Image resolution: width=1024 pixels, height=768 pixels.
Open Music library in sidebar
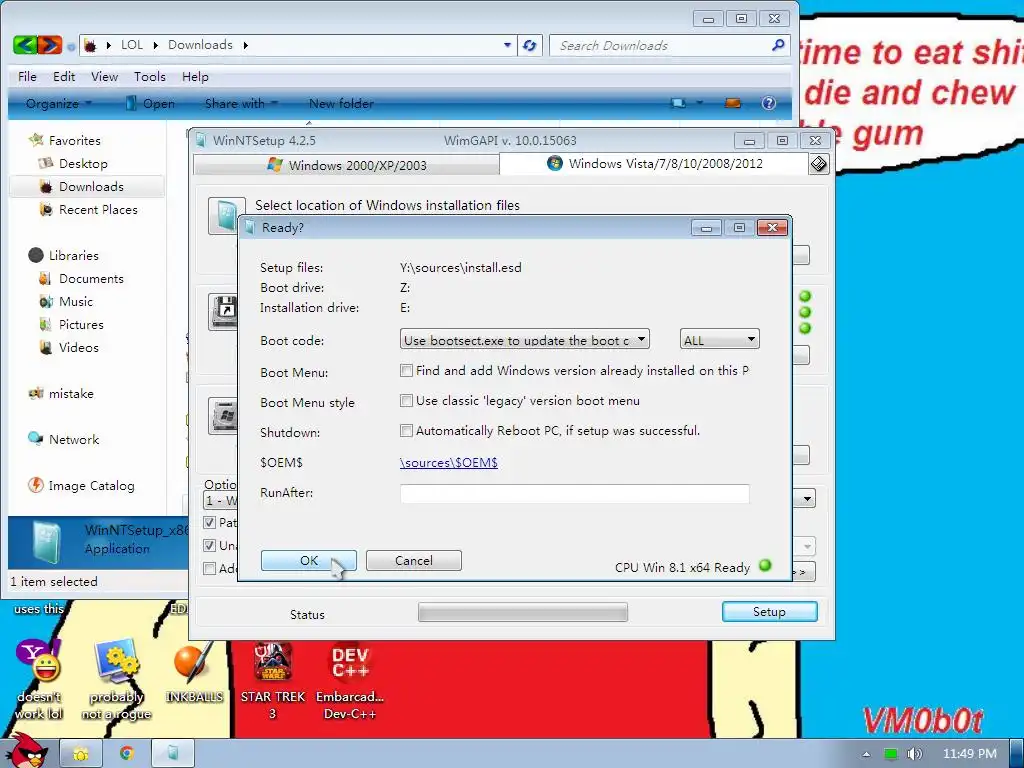coord(75,302)
